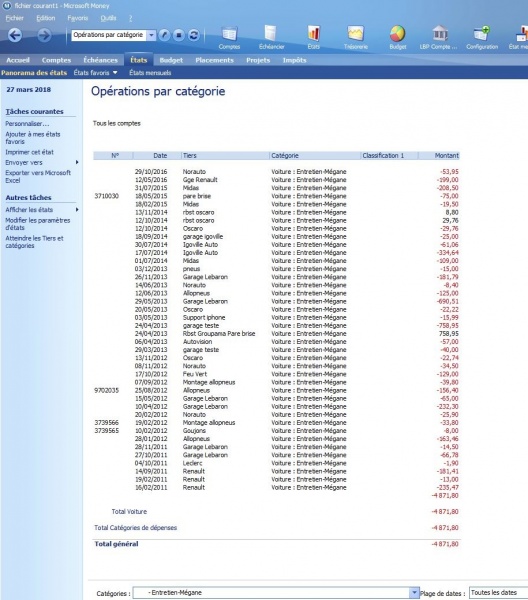This screenshot has width=528, height=600.
Task: Click the refresh icon in toolbar
Action: [194, 35]
